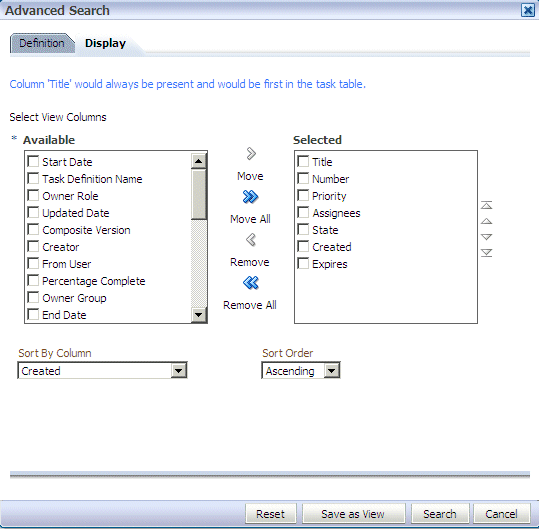Click the Remove All label link
The width and height of the screenshot is (539, 529).
(x=250, y=305)
